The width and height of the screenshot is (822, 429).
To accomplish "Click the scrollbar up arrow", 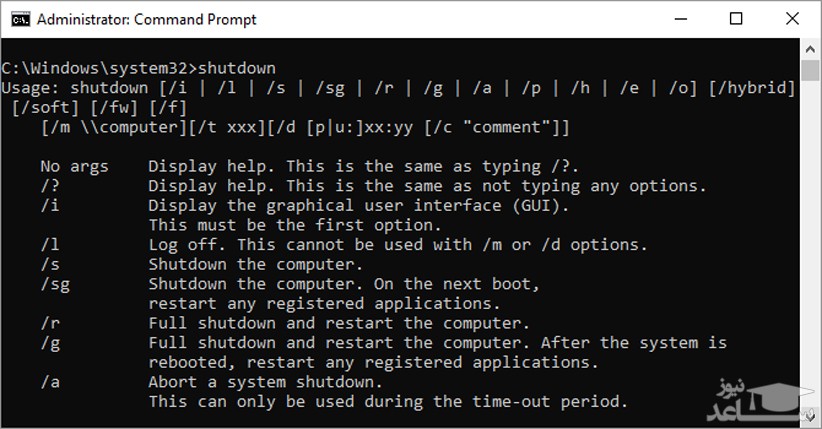I will (x=811, y=49).
